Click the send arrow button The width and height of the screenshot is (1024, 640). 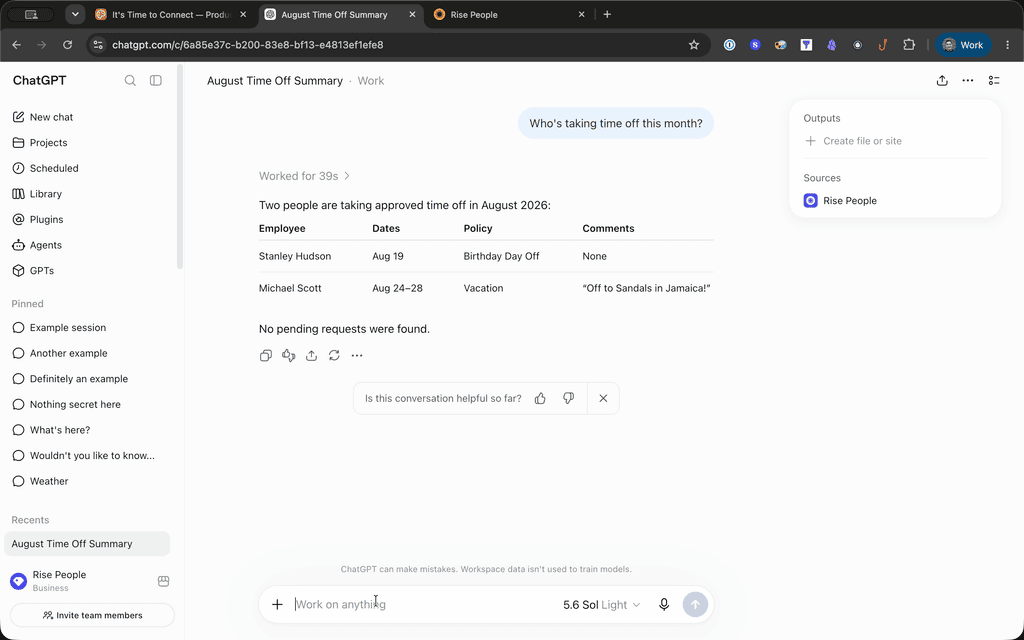pos(695,605)
